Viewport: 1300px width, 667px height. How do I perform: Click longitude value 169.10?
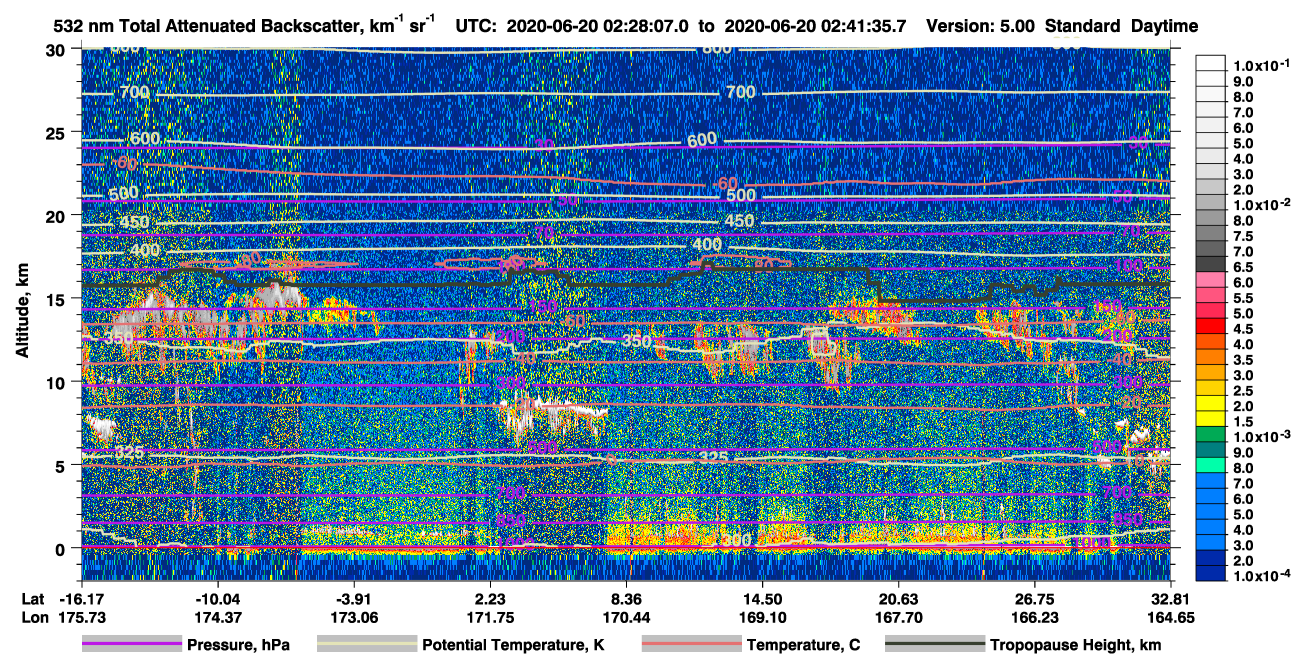[x=763, y=618]
